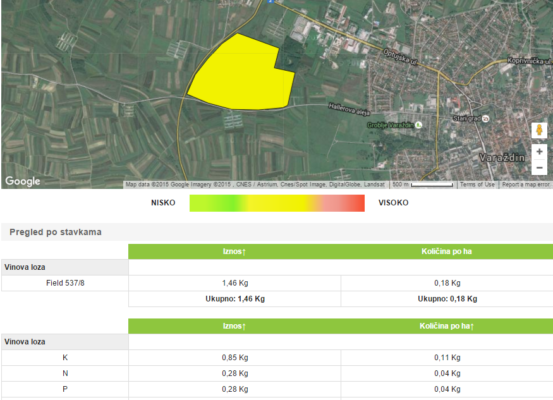
Task: Open Street View pegman icon
Action: click(x=539, y=131)
